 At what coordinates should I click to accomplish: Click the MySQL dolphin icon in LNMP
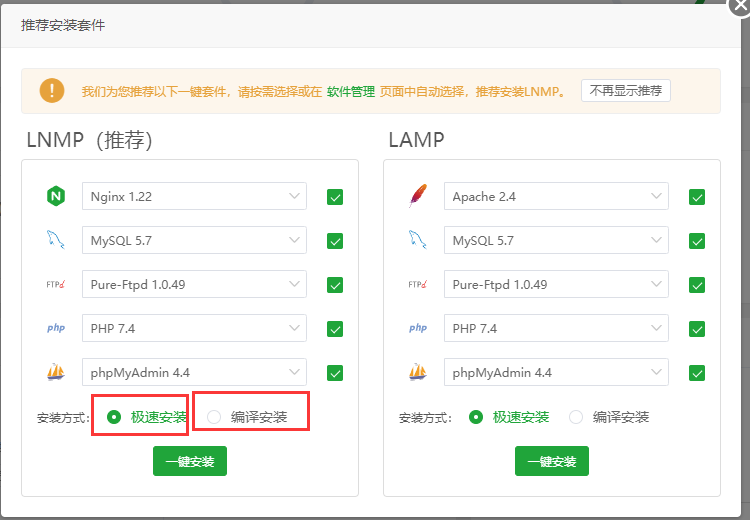(55, 240)
